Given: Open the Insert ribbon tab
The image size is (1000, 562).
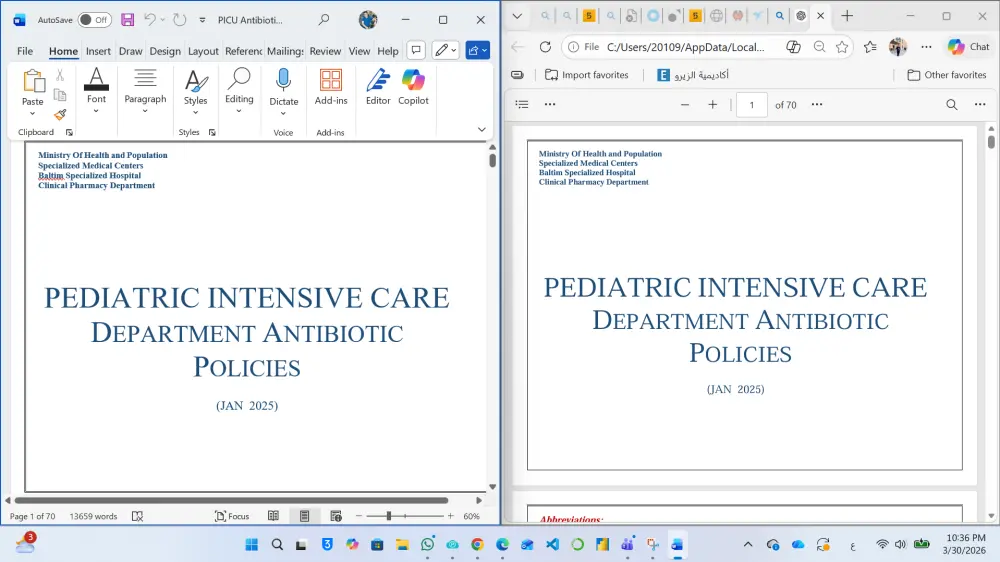Looking at the screenshot, I should [98, 51].
